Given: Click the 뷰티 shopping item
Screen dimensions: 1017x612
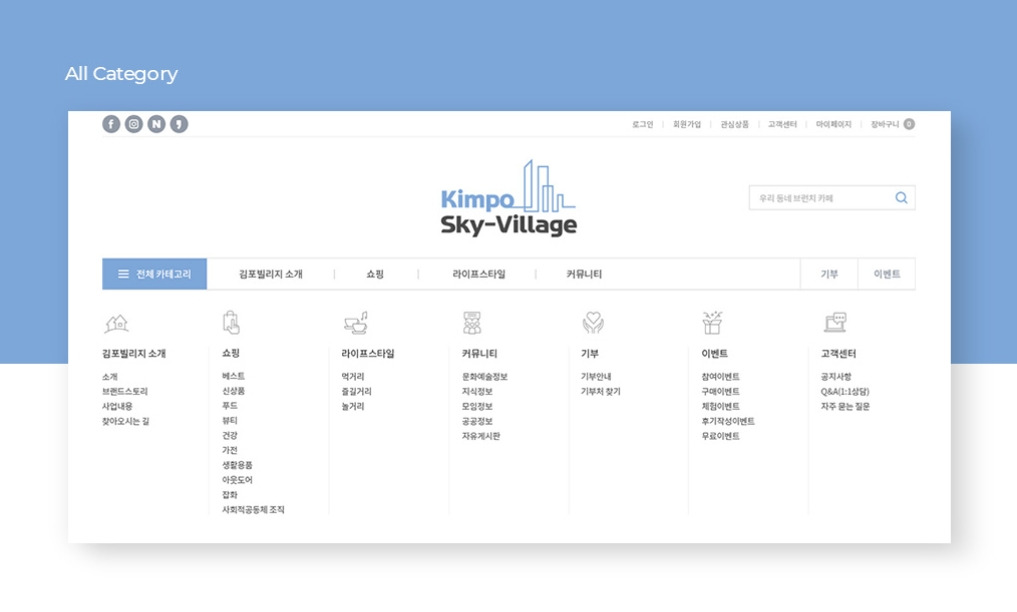Looking at the screenshot, I should coord(230,421).
